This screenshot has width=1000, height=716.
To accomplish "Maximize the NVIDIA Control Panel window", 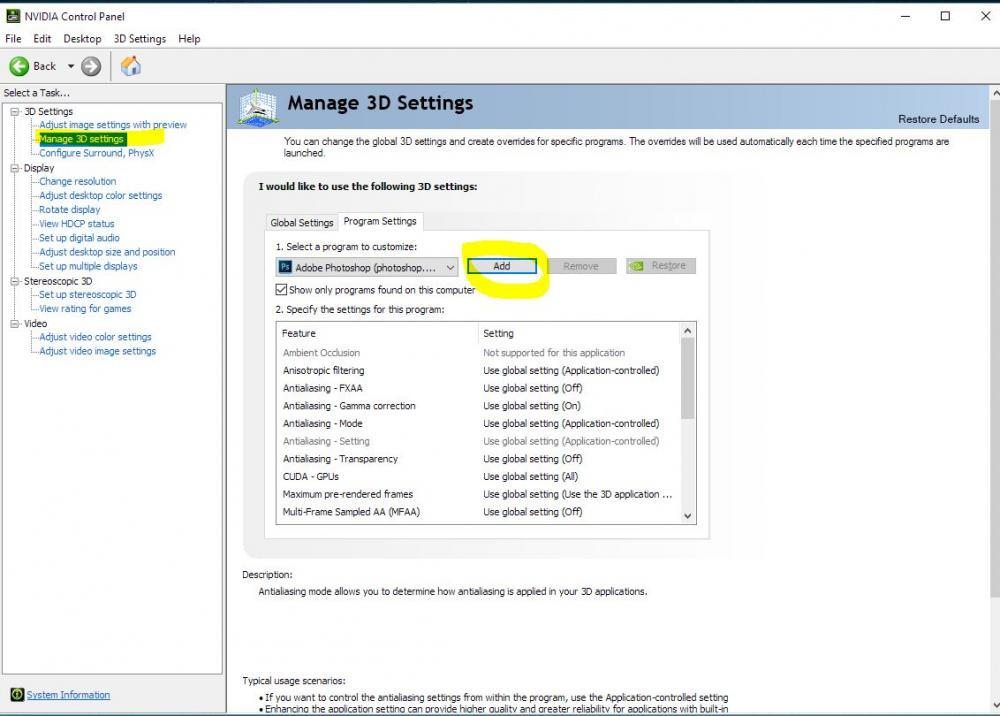I will (945, 16).
